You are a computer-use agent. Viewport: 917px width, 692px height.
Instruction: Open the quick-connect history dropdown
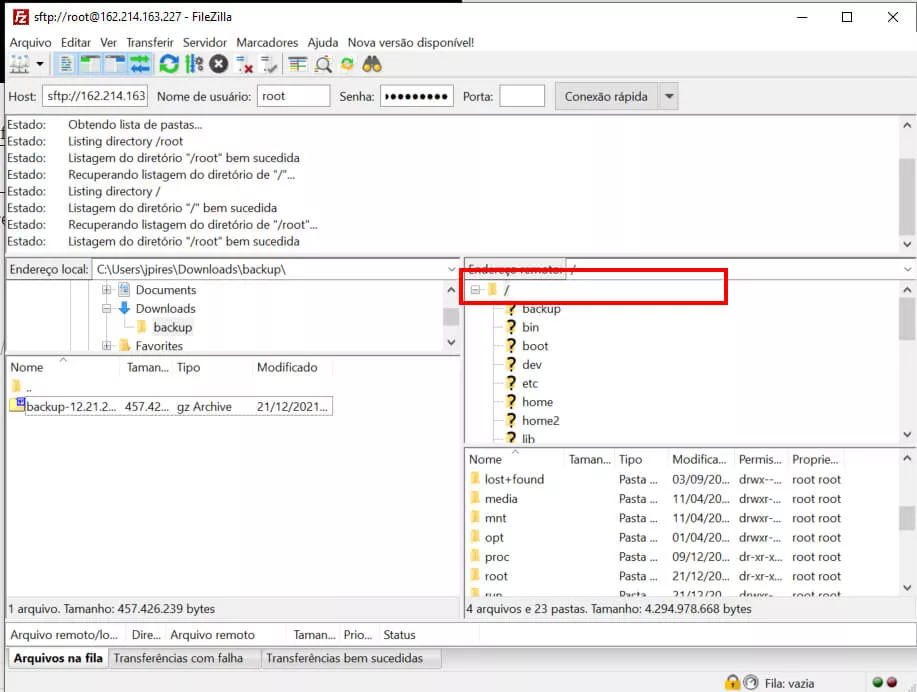pyautogui.click(x=669, y=96)
